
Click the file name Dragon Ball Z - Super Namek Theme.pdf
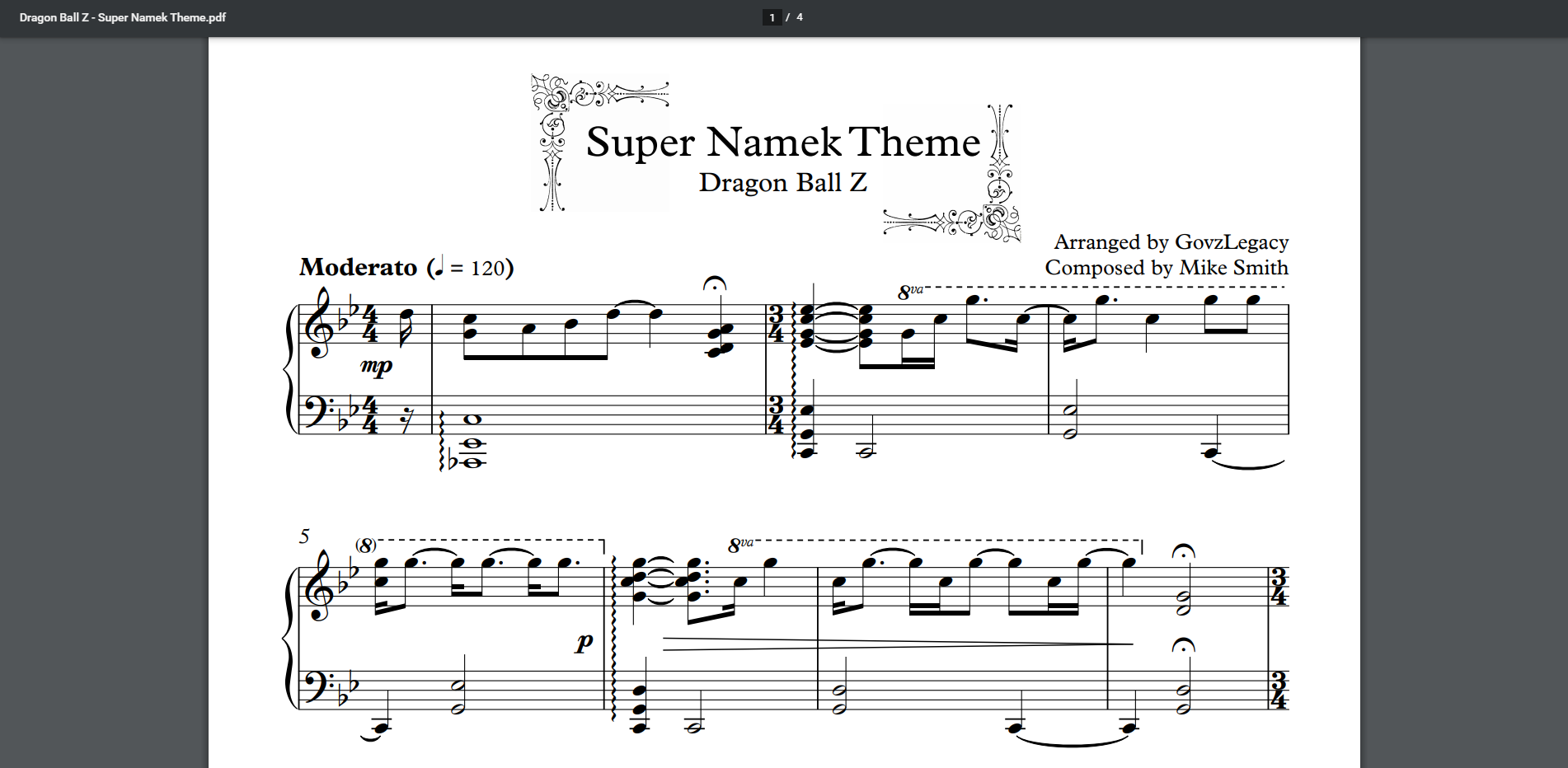point(123,17)
